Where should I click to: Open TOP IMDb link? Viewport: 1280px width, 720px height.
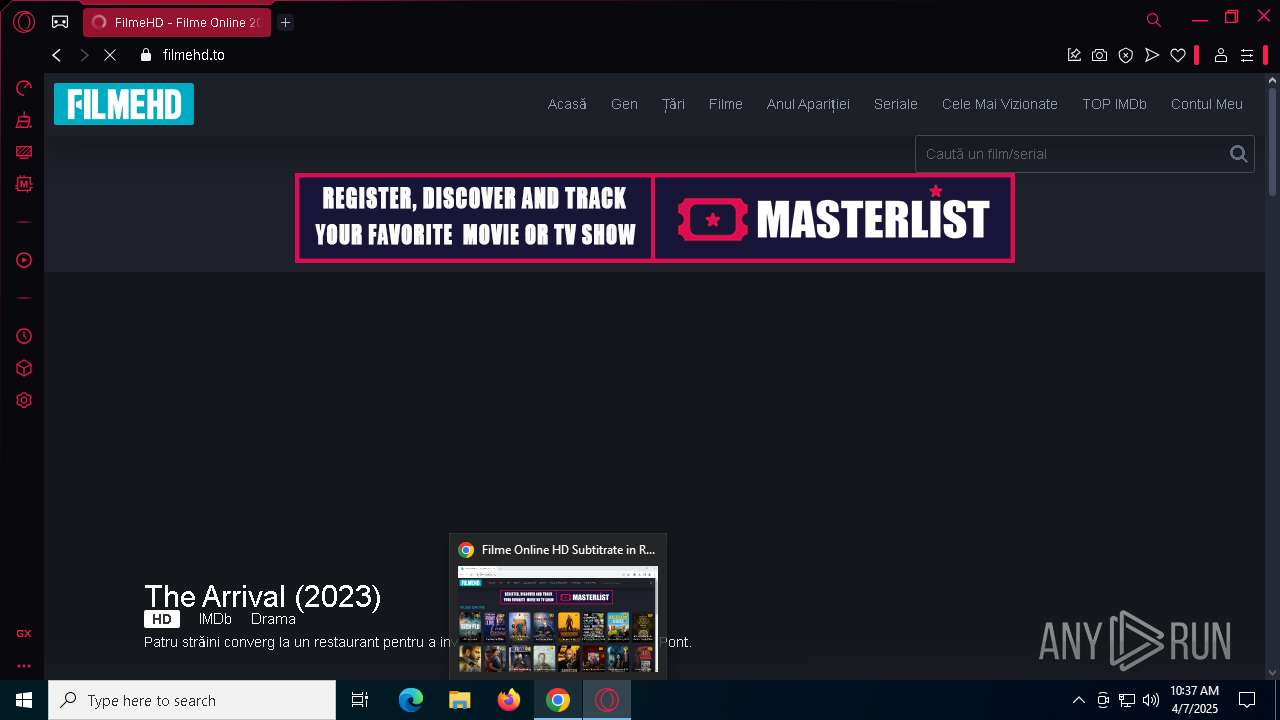(1114, 104)
